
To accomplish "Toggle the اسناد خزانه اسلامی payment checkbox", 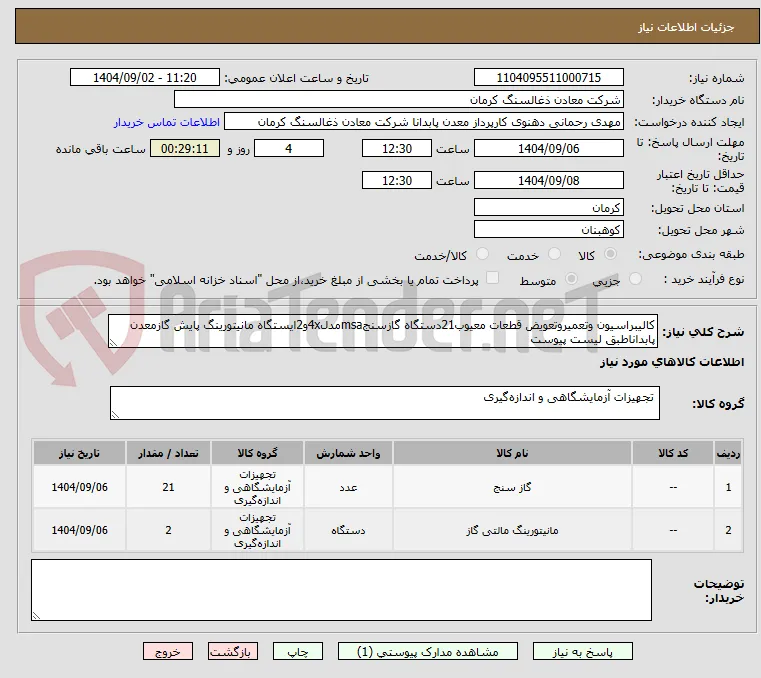I will click(492, 278).
